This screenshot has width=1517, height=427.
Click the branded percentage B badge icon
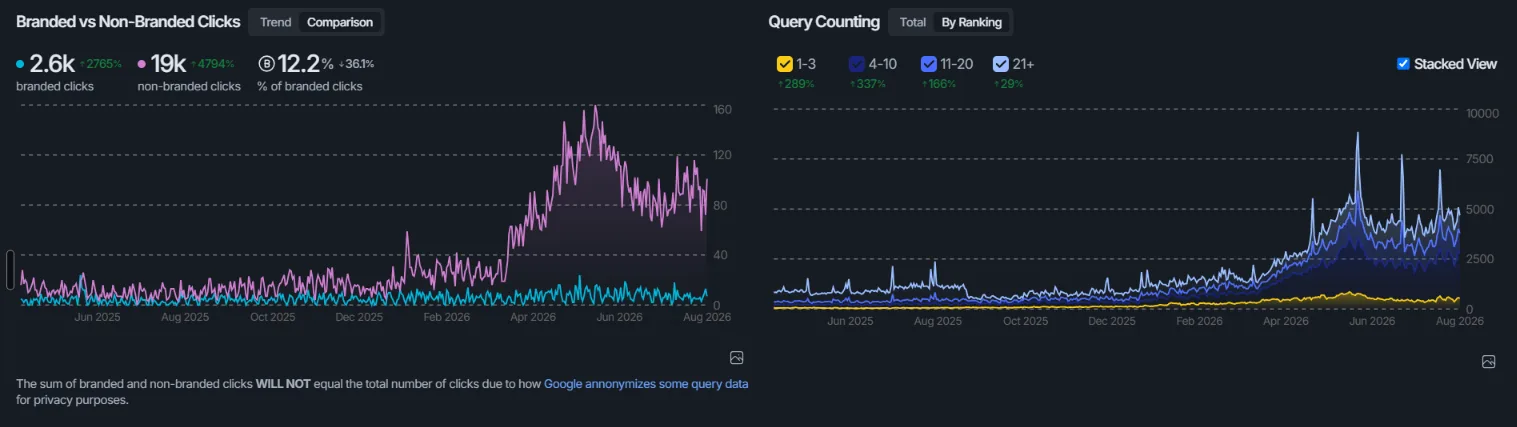coord(266,64)
